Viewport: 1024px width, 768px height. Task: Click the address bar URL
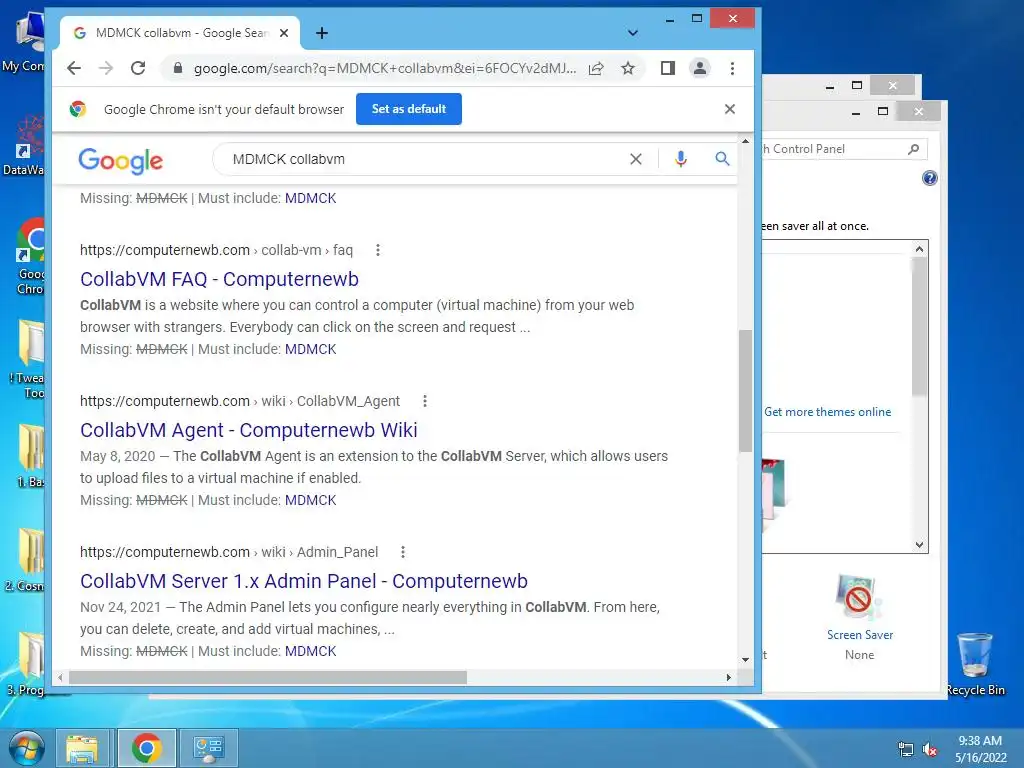click(x=385, y=68)
